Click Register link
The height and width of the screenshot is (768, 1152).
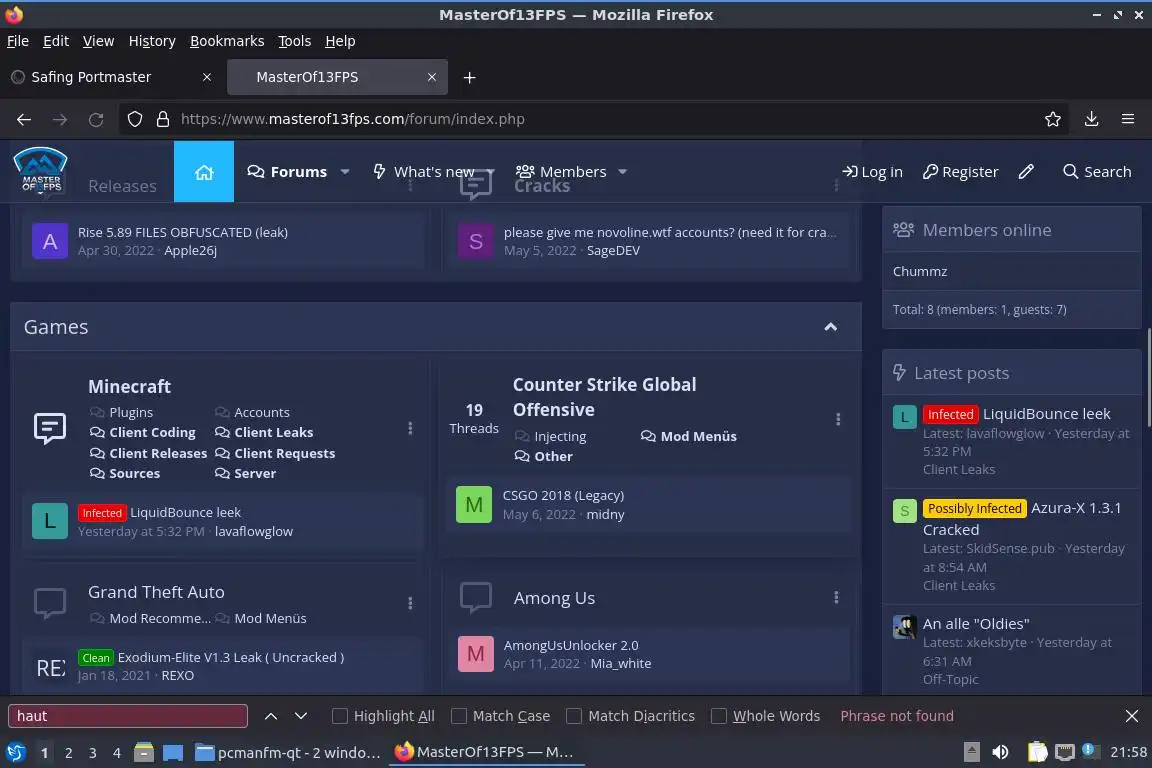(960, 172)
